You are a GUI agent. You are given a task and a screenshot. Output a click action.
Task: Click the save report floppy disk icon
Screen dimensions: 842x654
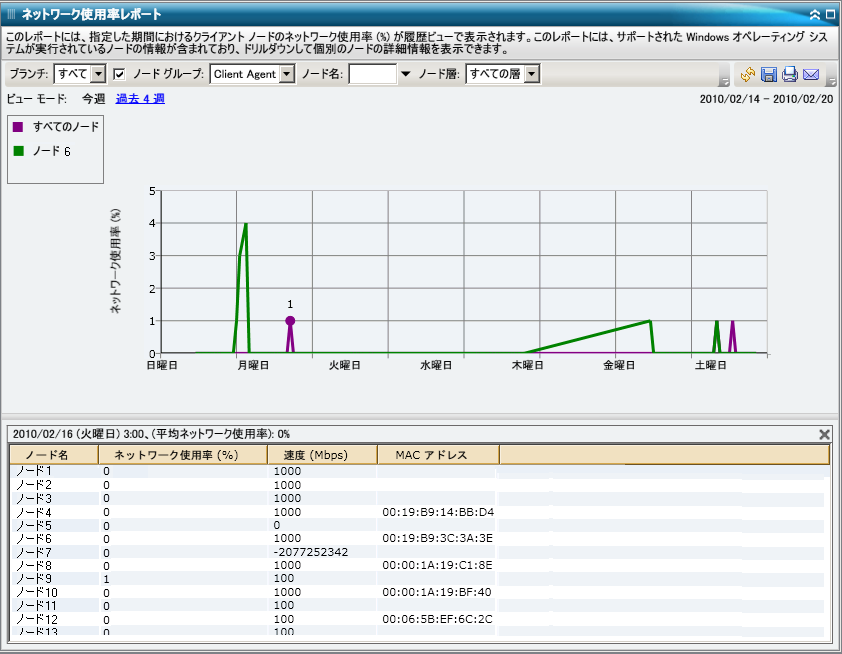point(769,75)
